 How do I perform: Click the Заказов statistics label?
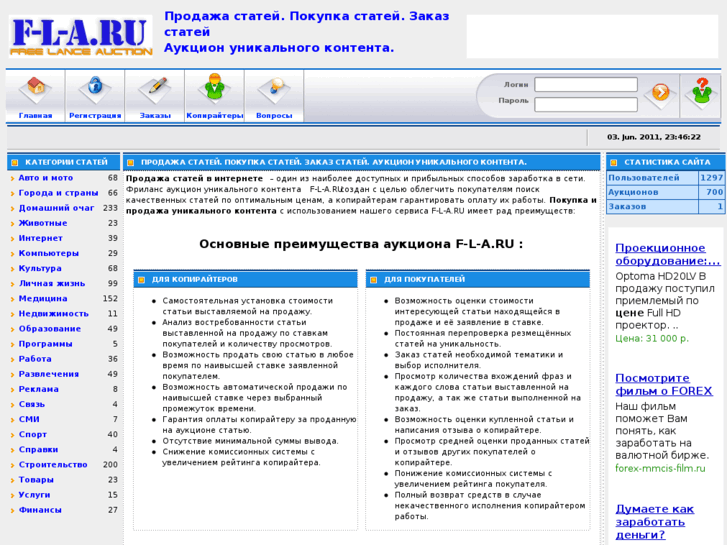coord(627,206)
